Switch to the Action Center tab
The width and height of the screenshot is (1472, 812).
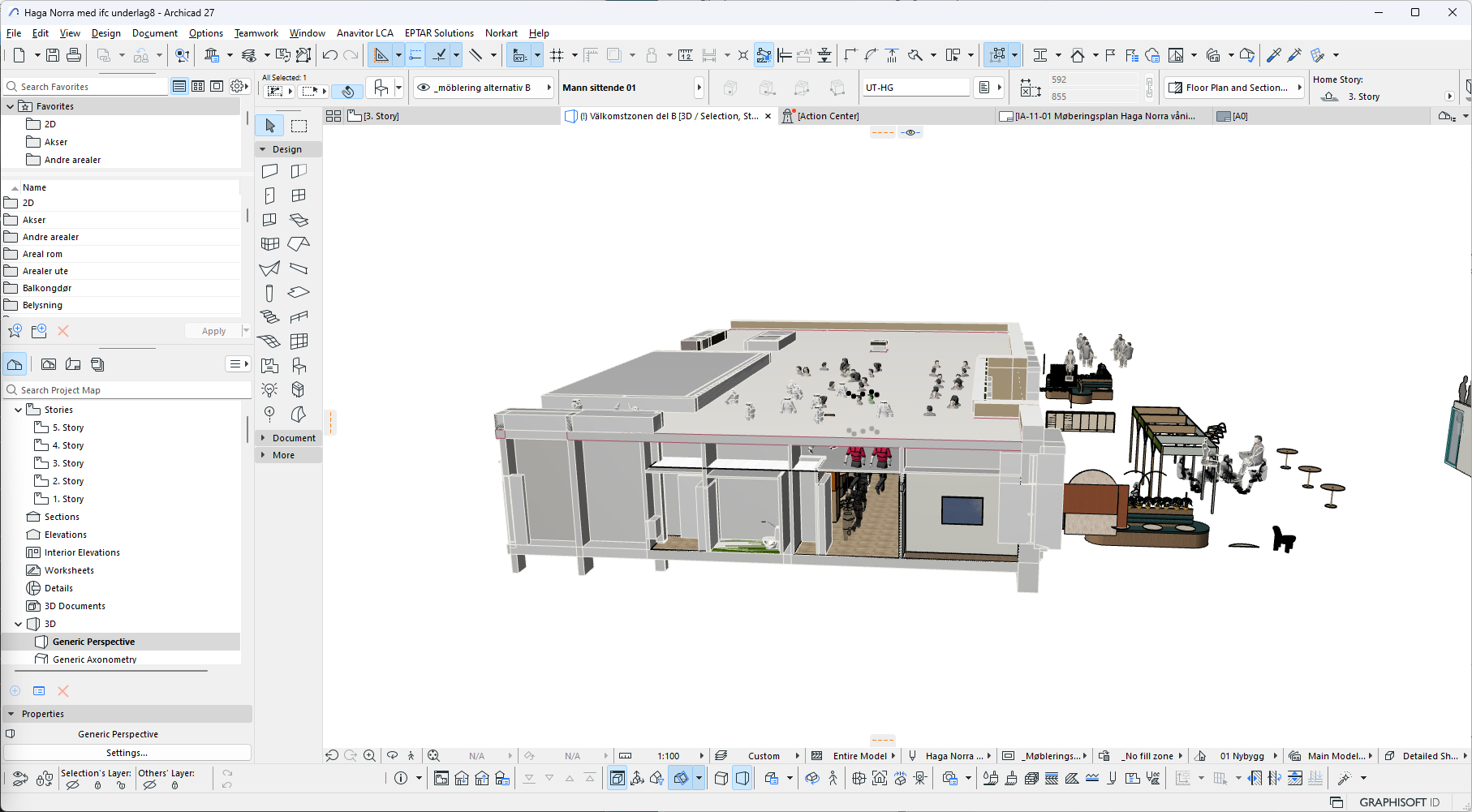point(827,116)
